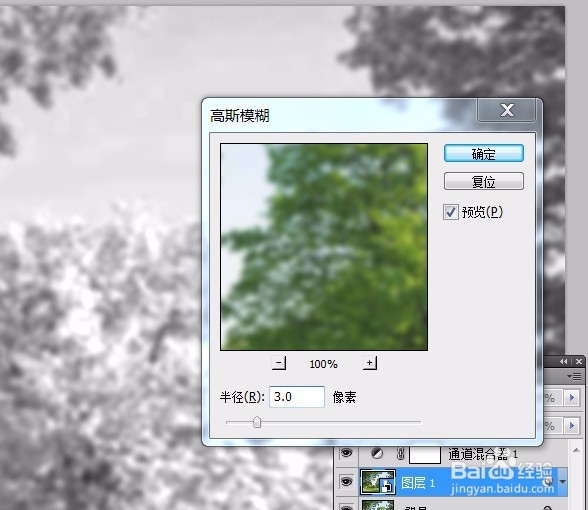Zoom in the blur preview with plus button
This screenshot has height=510, width=588.
click(369, 363)
